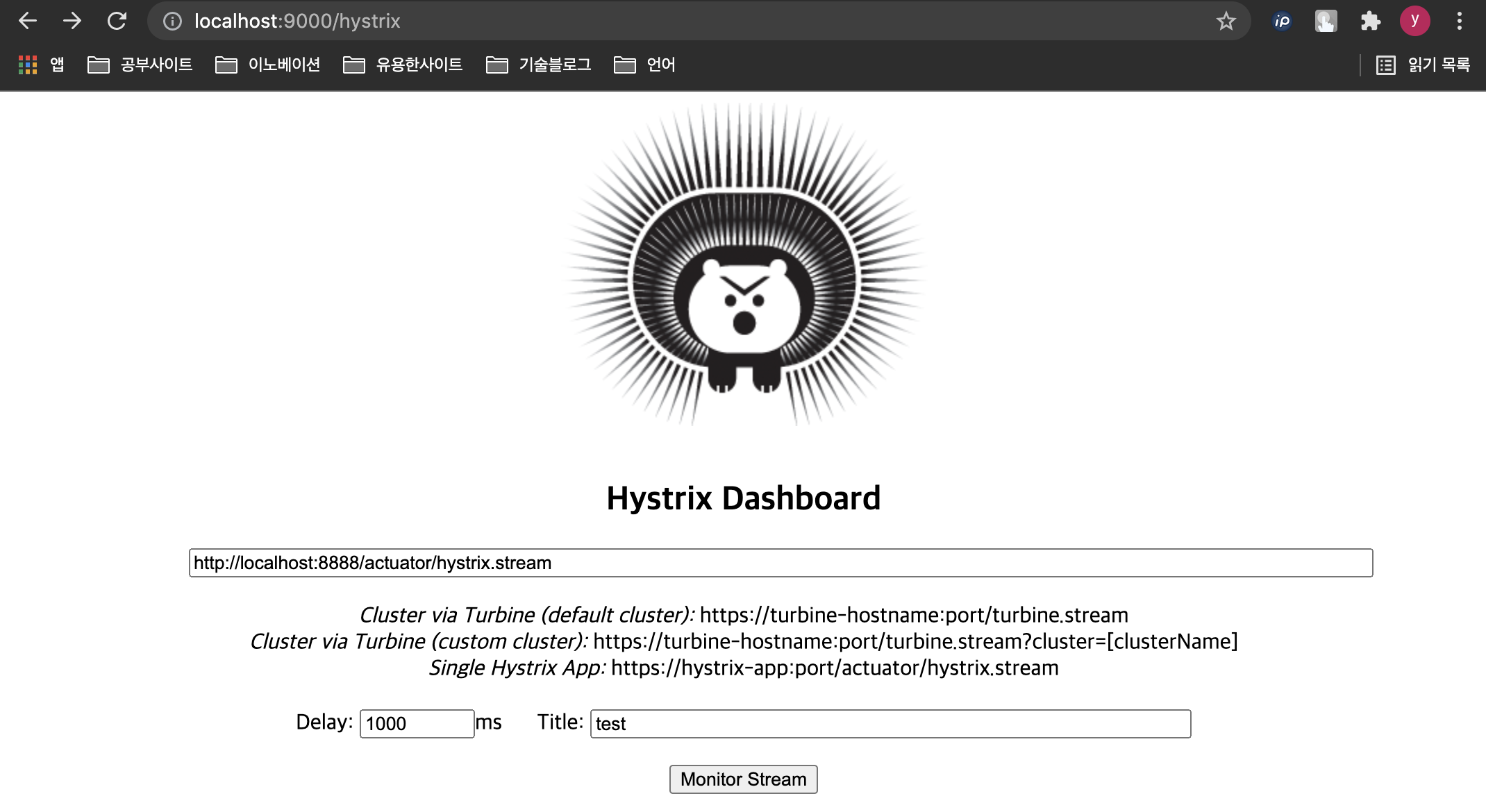1486x812 pixels.
Task: Click the hystrix stream URL input field
Action: coord(780,563)
